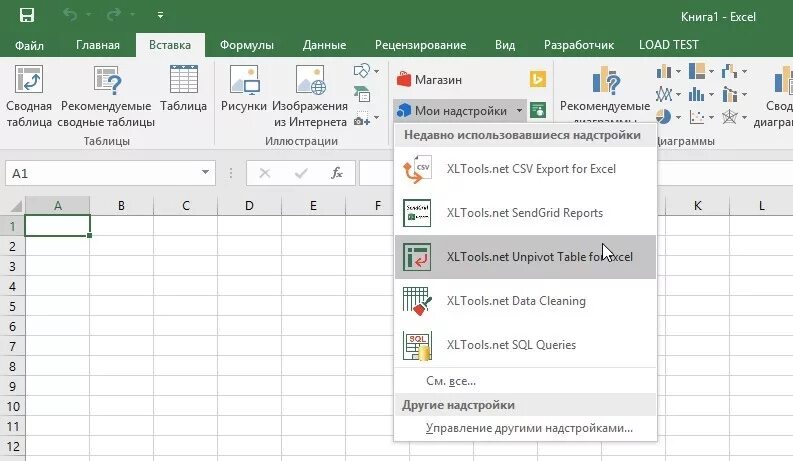Switch to the Рецензирование tab
This screenshot has width=793, height=461.
(x=420, y=45)
